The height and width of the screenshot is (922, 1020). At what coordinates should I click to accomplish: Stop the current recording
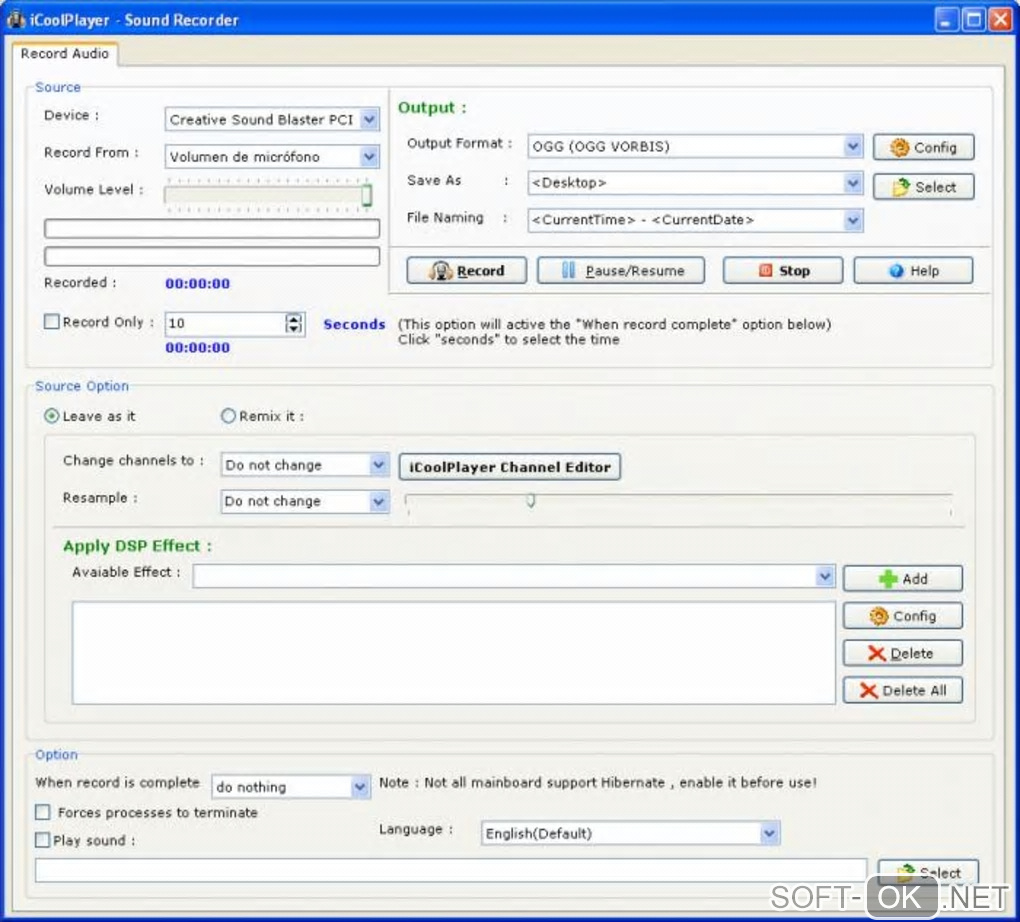(783, 271)
